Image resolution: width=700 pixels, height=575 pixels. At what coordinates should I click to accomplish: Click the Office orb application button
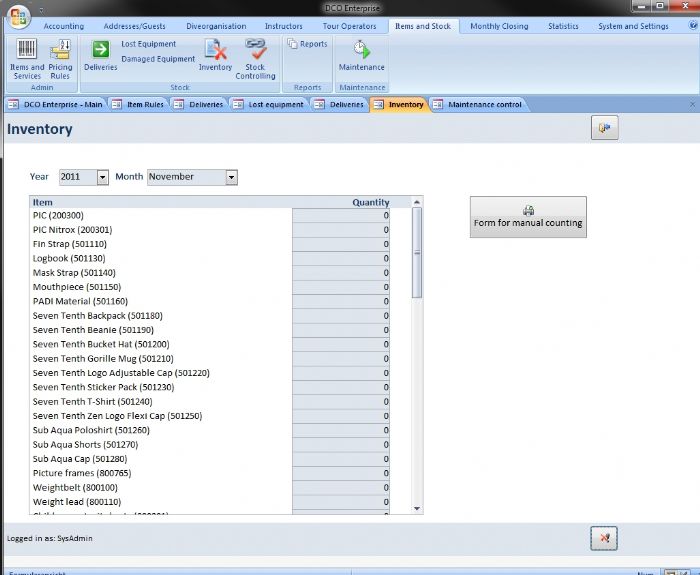(x=19, y=17)
